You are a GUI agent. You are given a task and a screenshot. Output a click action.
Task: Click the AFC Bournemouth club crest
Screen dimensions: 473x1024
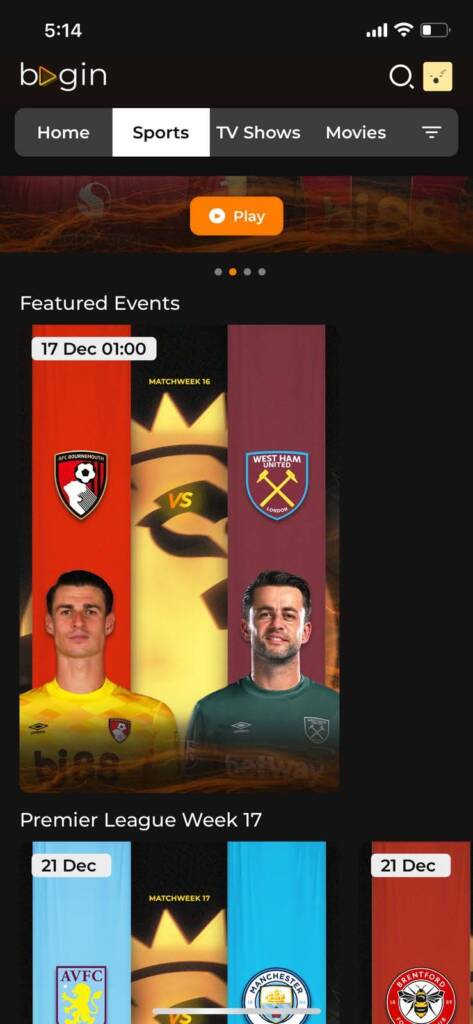click(81, 485)
